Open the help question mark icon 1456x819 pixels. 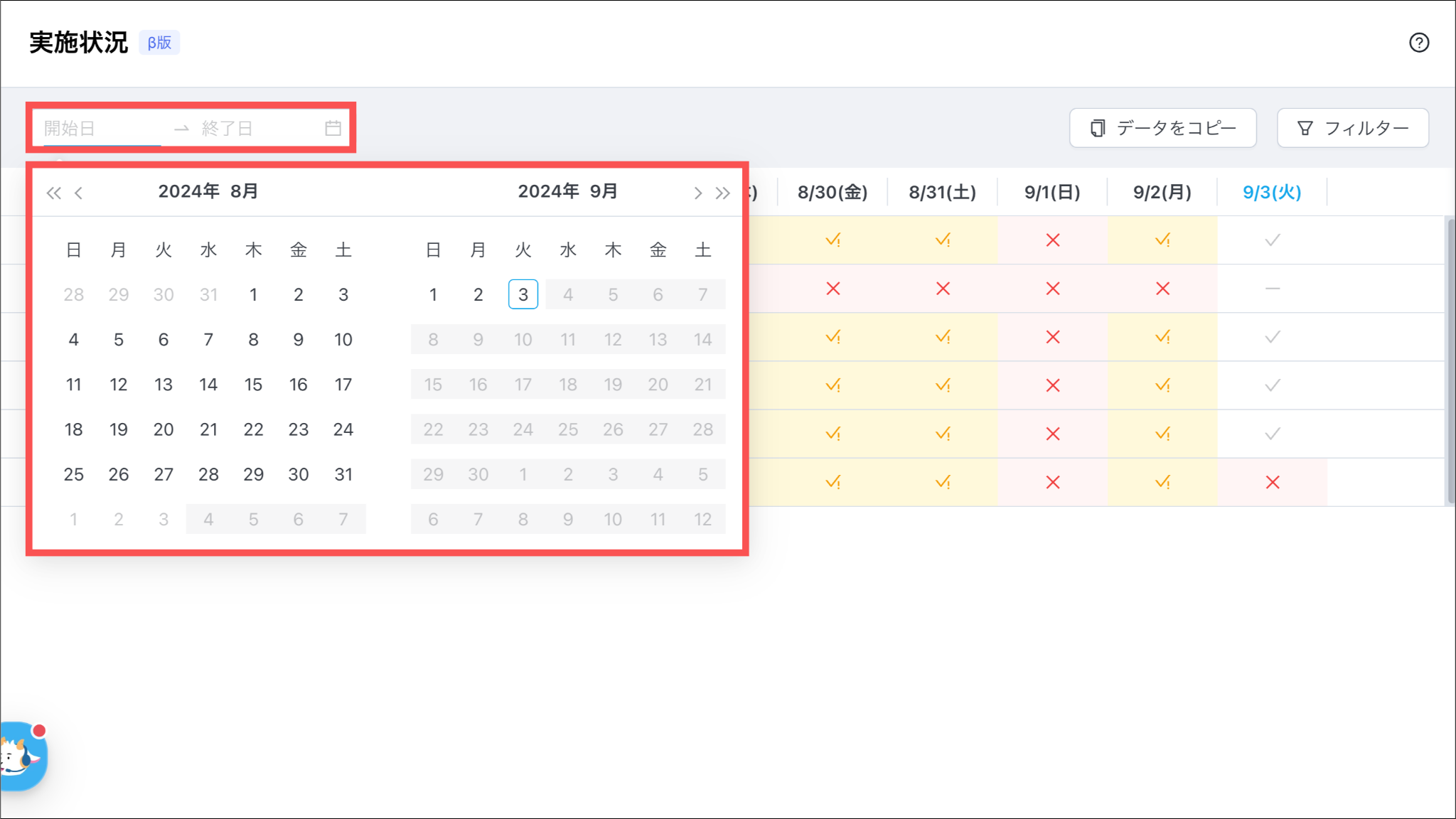[1418, 43]
